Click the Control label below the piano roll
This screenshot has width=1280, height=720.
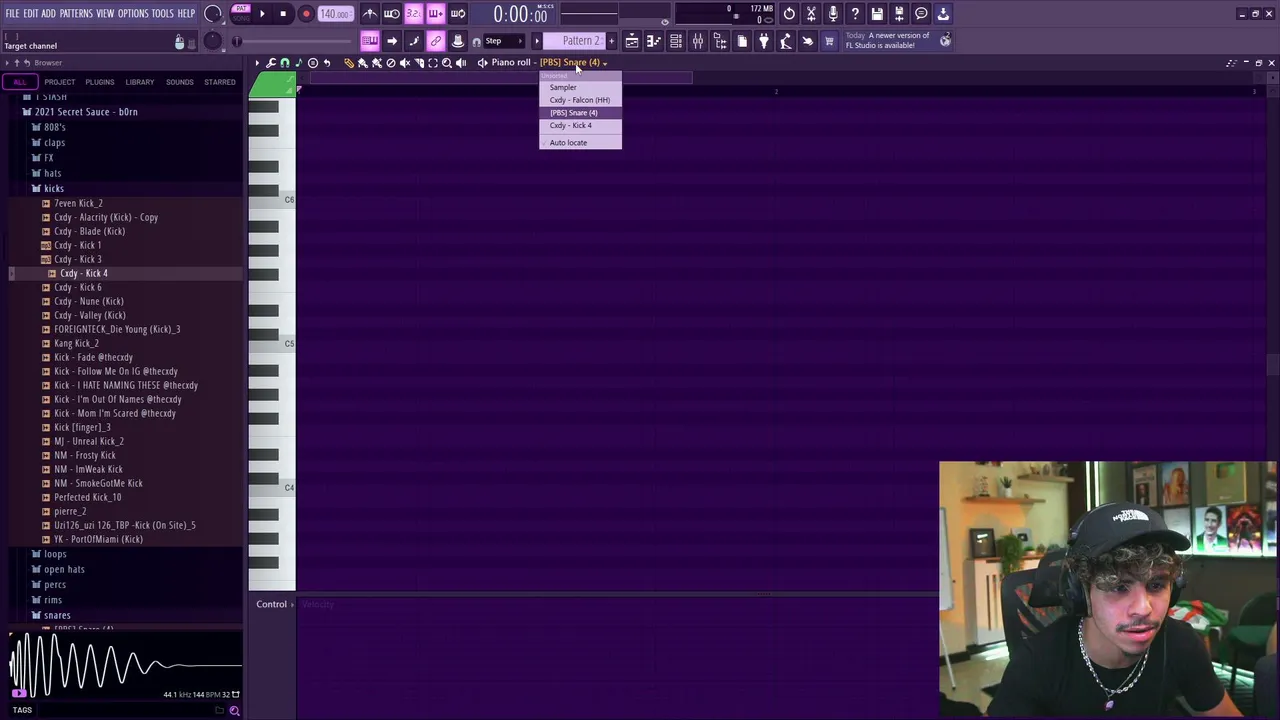(271, 605)
